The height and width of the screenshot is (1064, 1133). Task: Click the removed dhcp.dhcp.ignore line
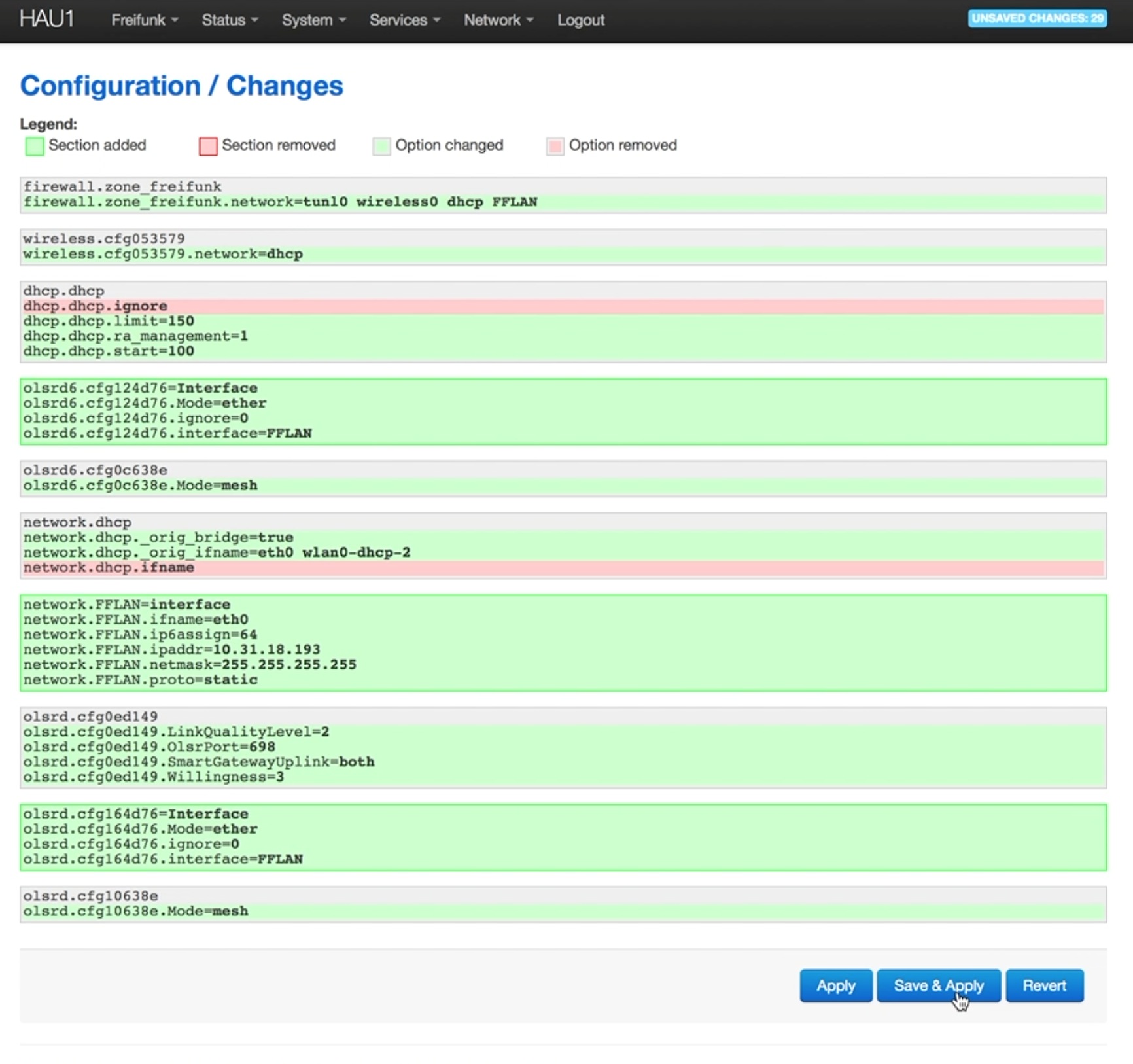pos(96,306)
